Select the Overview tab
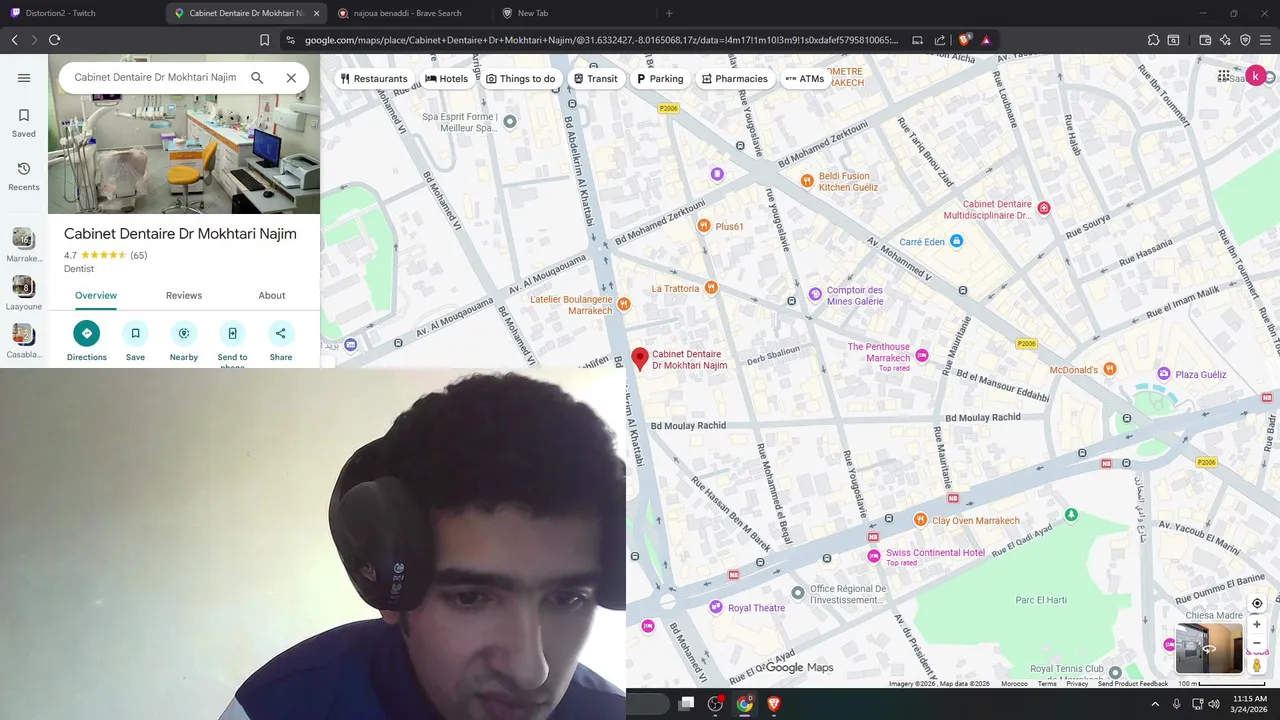 tap(96, 295)
